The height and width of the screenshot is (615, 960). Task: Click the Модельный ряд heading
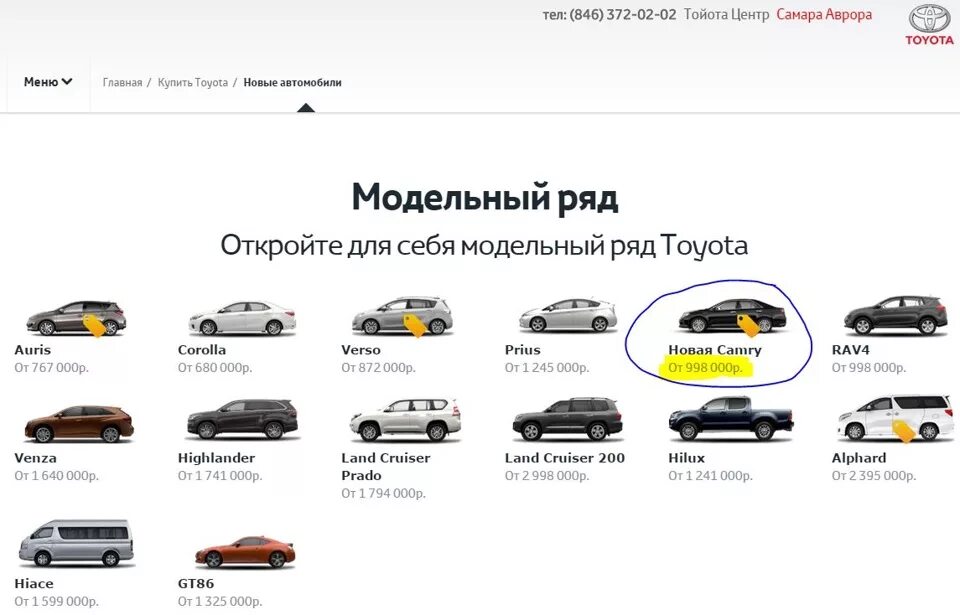tap(484, 197)
